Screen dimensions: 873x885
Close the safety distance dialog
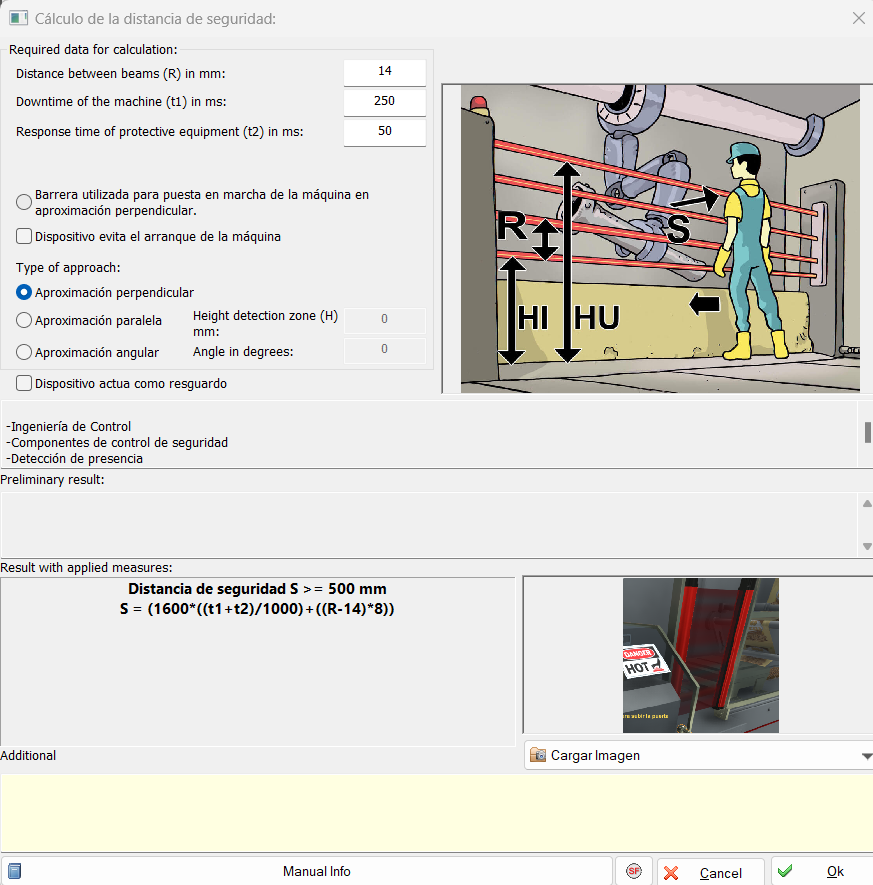click(858, 18)
